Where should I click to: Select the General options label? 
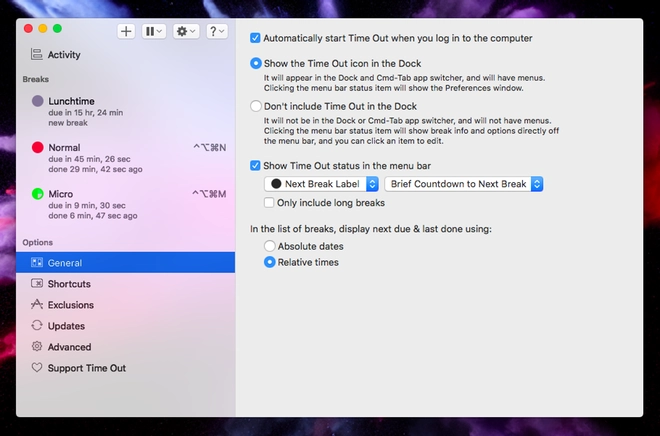pyautogui.click(x=65, y=263)
